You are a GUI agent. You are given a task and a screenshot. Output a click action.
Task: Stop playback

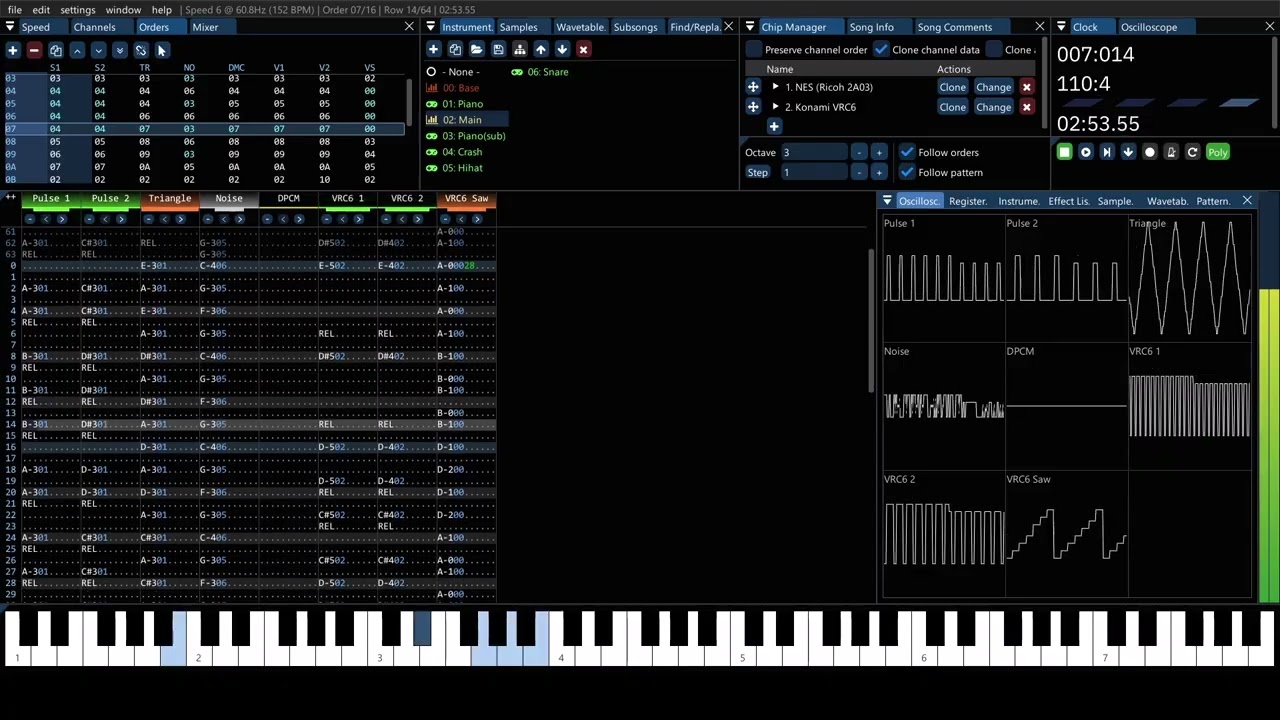1064,152
